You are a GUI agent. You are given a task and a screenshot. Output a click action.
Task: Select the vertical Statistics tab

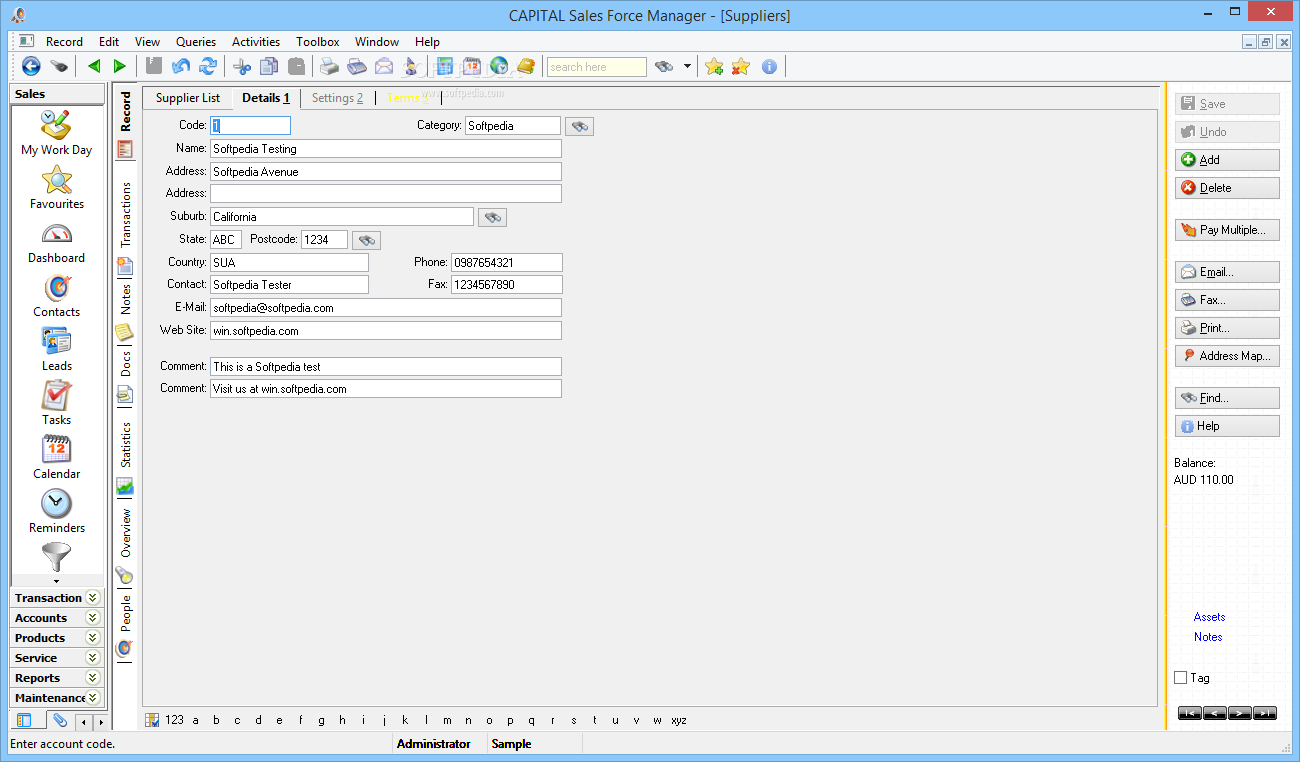(x=126, y=444)
